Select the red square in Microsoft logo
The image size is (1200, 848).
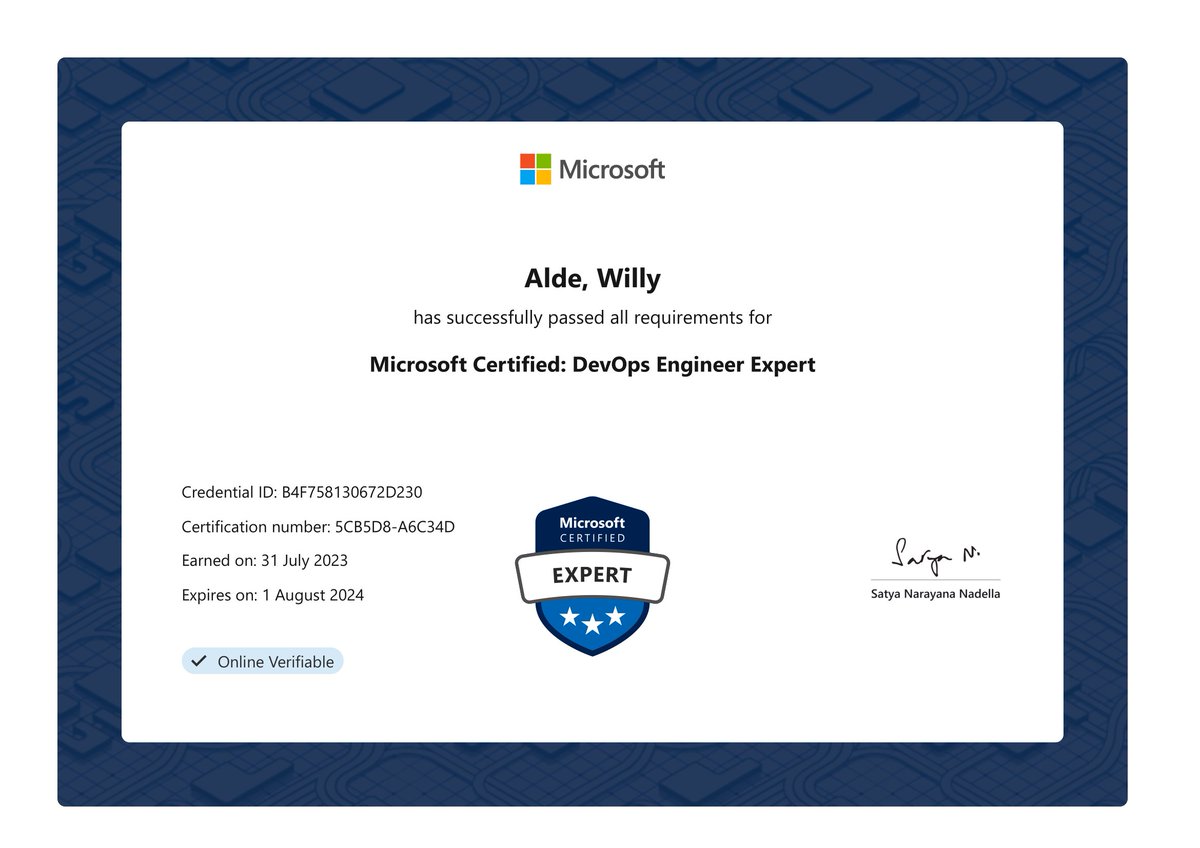click(527, 161)
